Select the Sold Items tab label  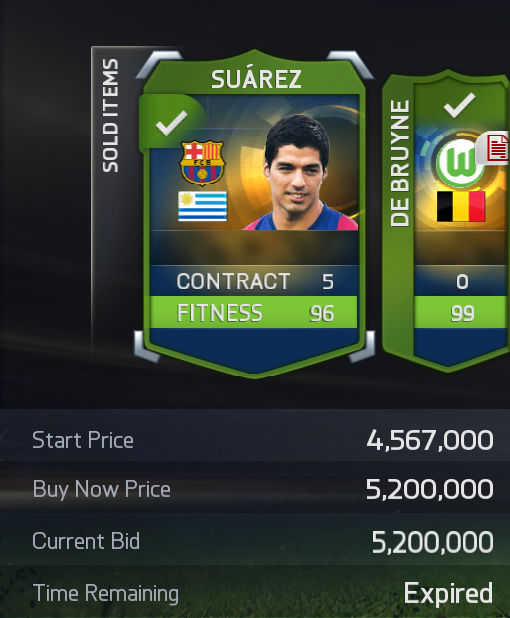(x=110, y=115)
